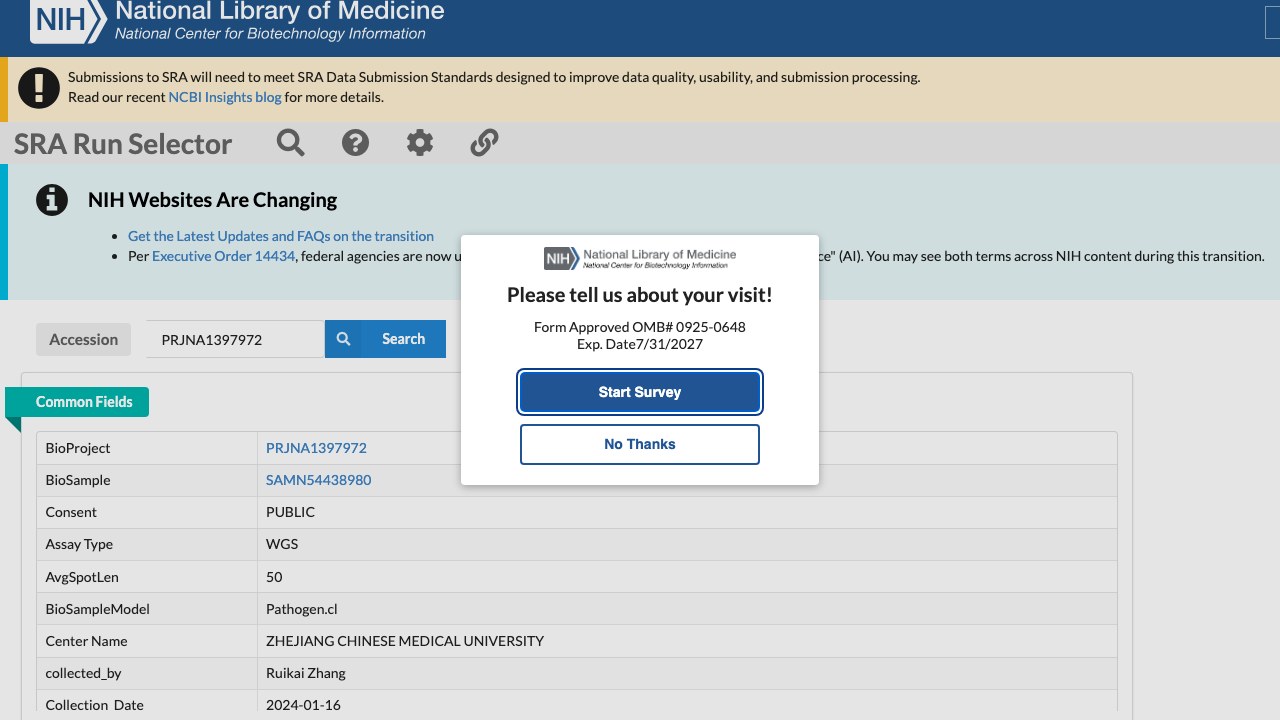The height and width of the screenshot is (720, 1280).
Task: Click the Assay Type row label
Action: [x=79, y=544]
